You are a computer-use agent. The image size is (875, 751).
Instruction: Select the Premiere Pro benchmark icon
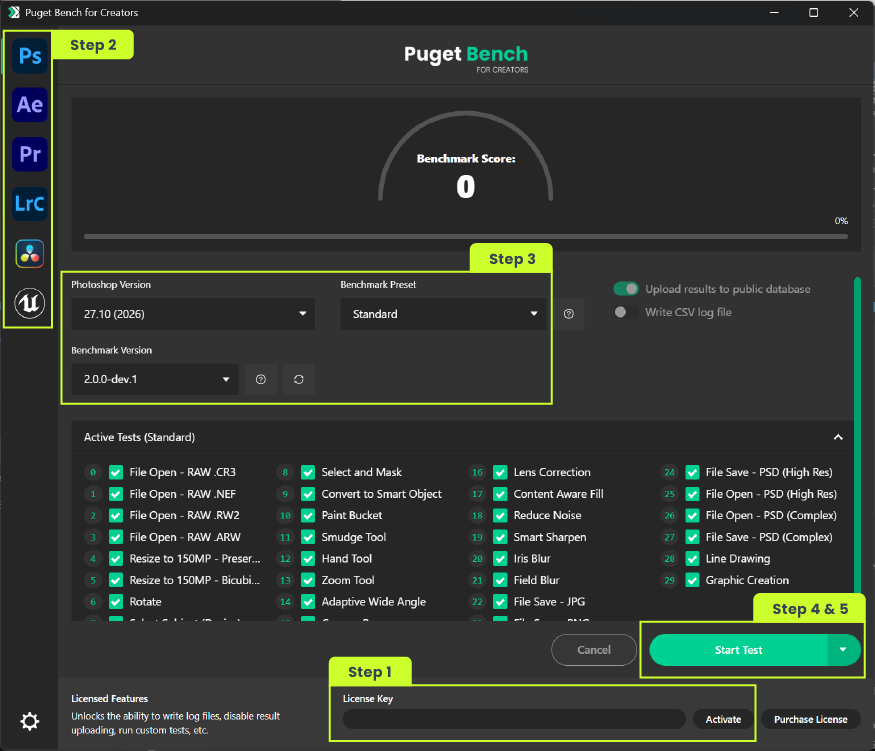[x=30, y=154]
